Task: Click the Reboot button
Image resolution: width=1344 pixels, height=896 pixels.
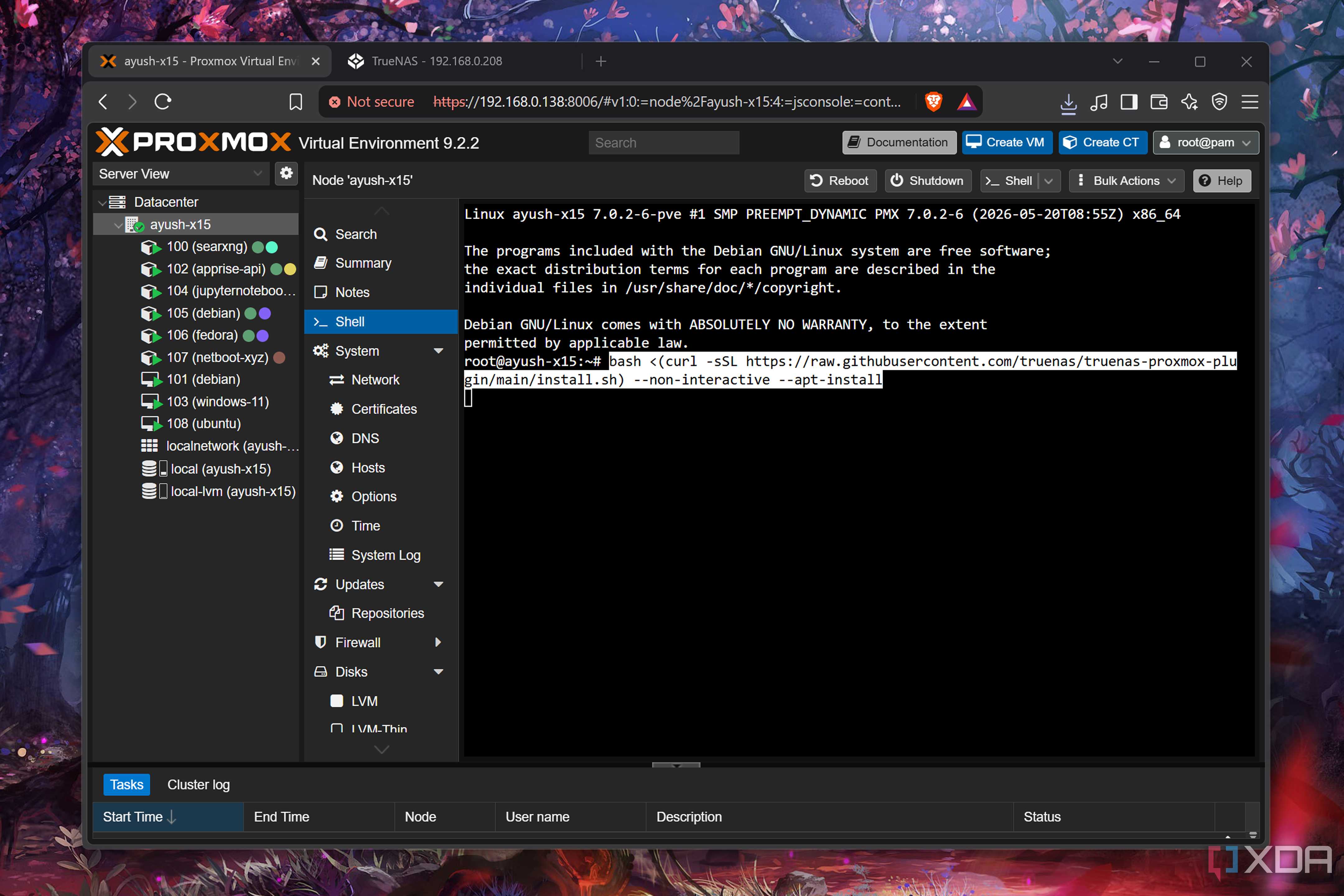Action: coord(840,181)
